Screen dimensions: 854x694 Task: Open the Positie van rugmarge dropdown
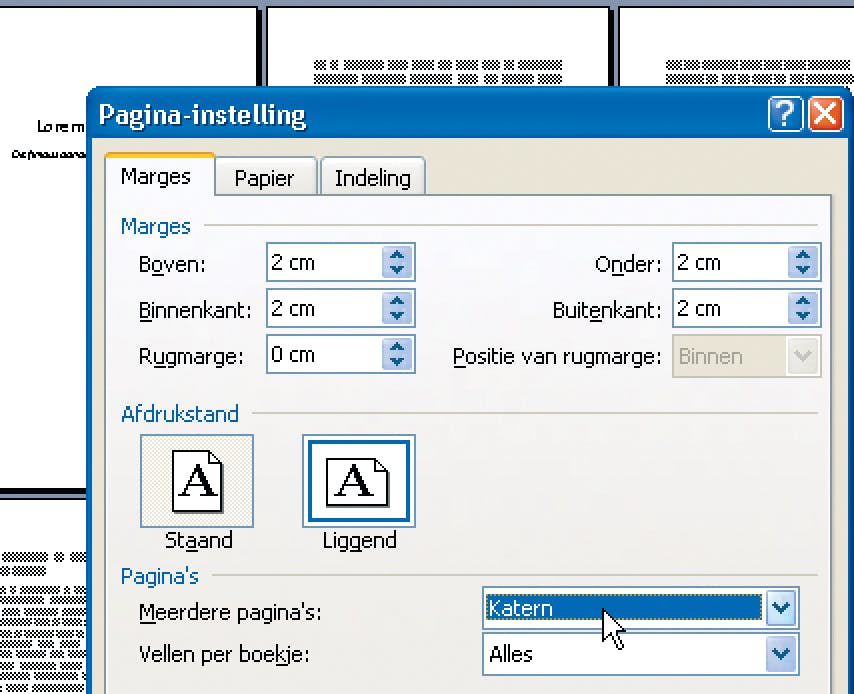coord(802,355)
